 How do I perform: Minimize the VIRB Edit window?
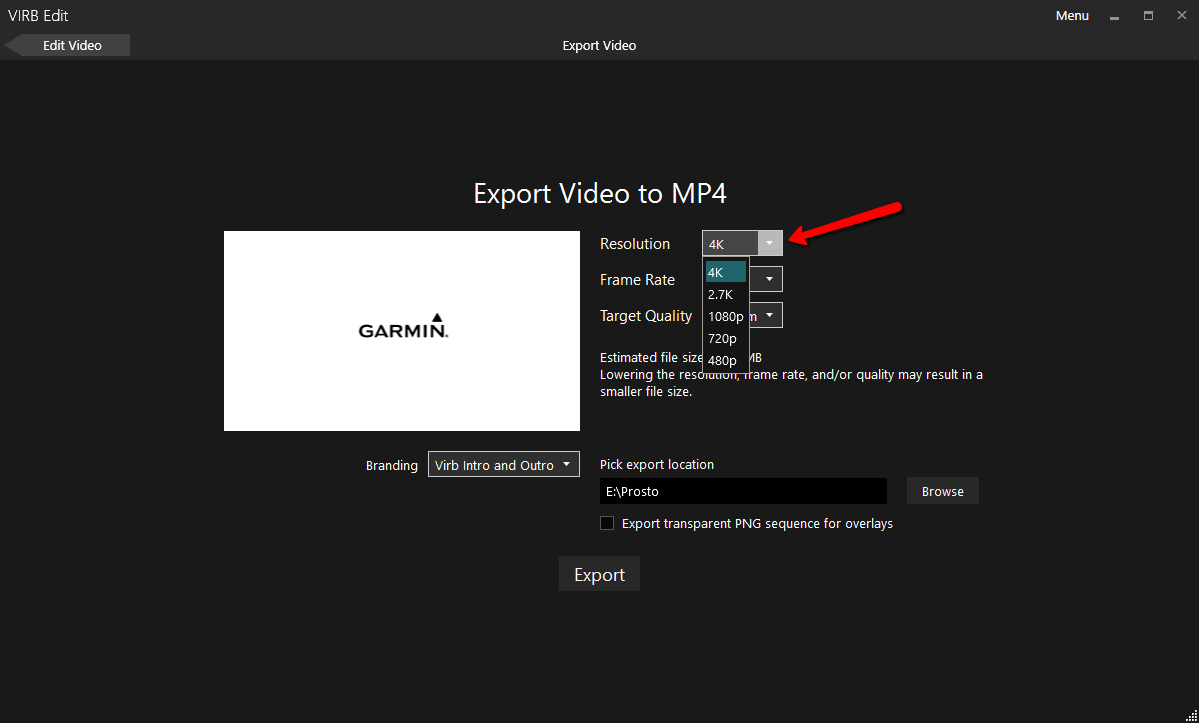1115,16
